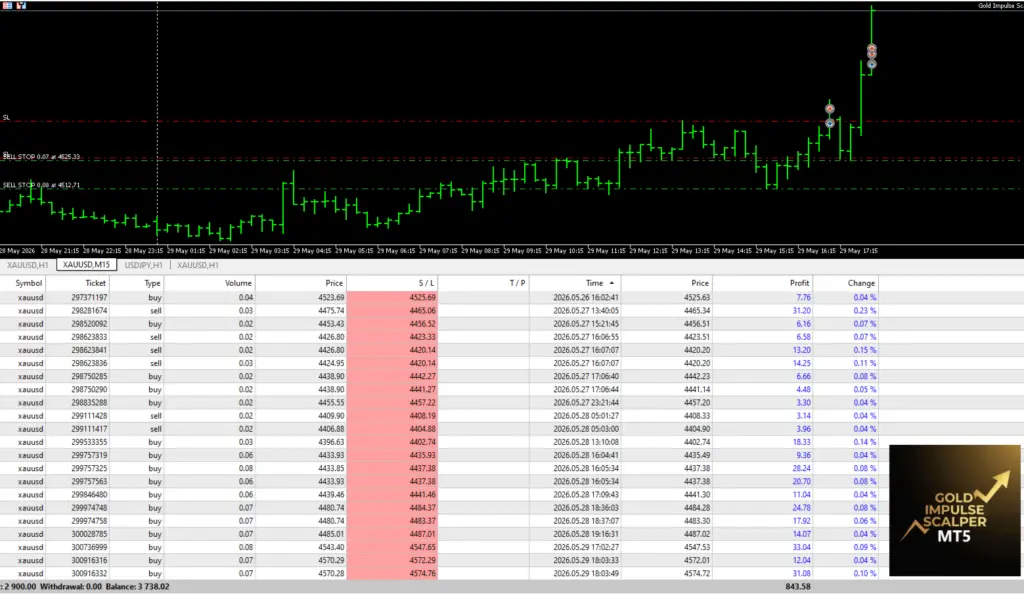Viewport: 1024px width, 594px height.
Task: Switch to XAUUSD,M15 chart tab
Action: point(86,265)
